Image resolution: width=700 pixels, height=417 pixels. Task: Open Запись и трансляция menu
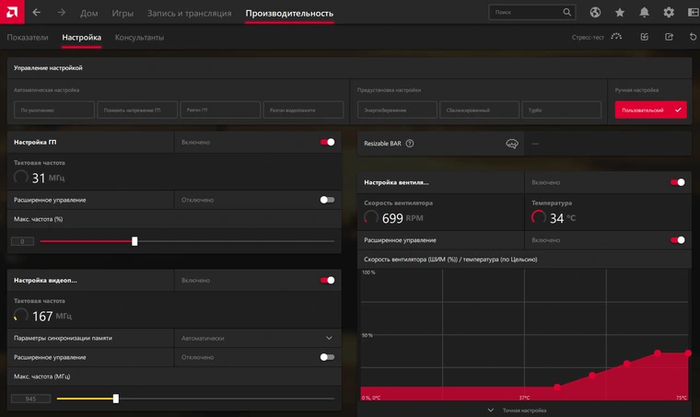tap(190, 13)
